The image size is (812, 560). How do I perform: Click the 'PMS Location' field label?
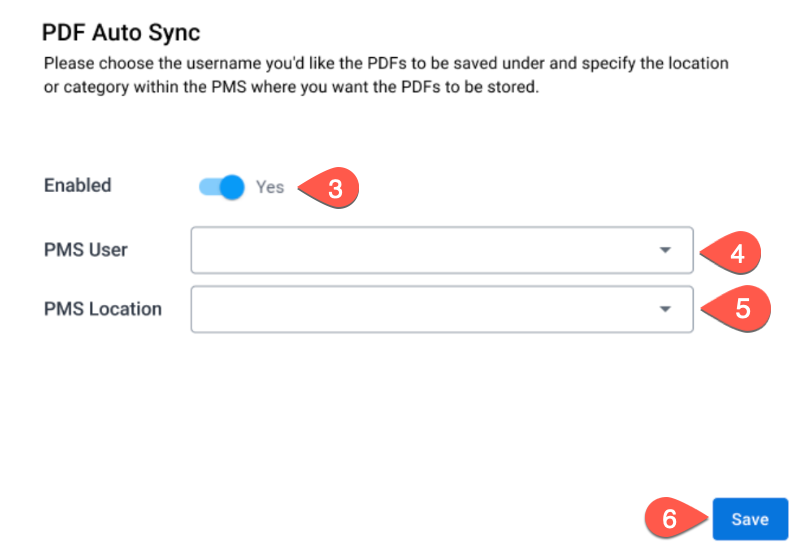tap(103, 309)
